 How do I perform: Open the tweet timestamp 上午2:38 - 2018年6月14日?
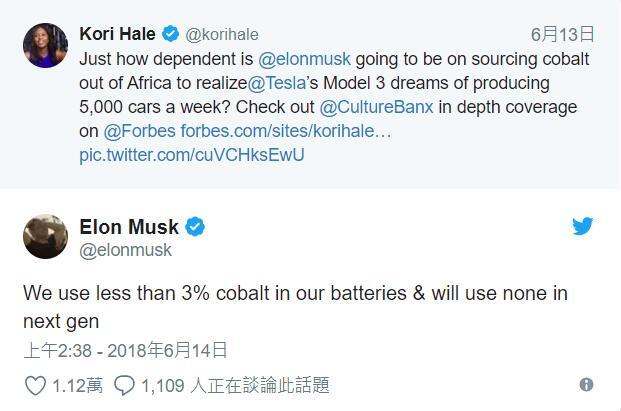(126, 350)
